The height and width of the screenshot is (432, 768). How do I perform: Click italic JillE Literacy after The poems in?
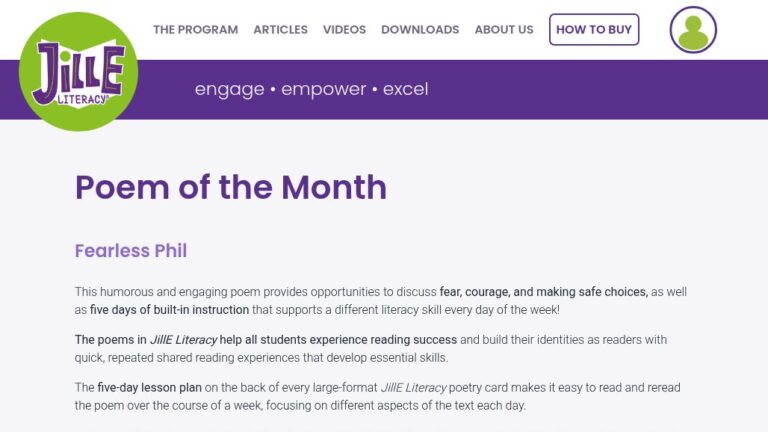pyautogui.click(x=183, y=340)
